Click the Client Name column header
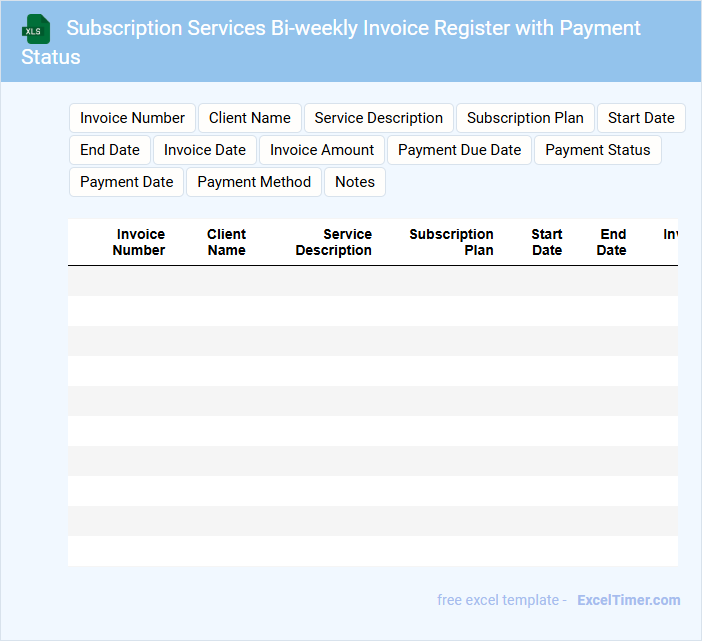Image resolution: width=702 pixels, height=641 pixels. click(226, 242)
